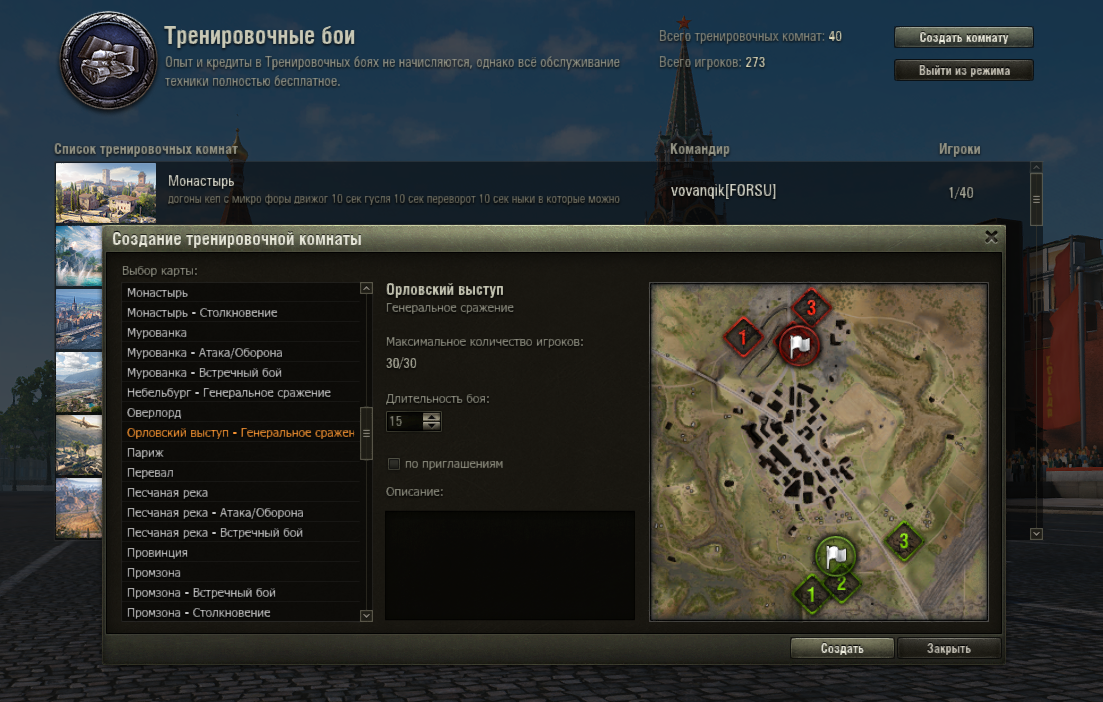Increase battle duration with the up arrow
1103x702 pixels.
pos(431,417)
